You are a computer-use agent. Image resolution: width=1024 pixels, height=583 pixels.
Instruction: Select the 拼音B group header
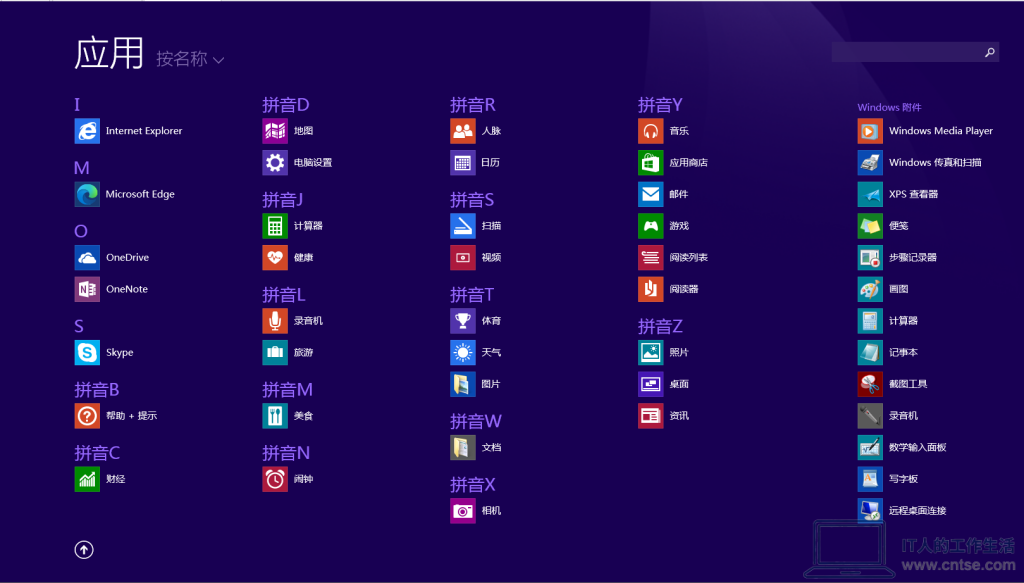pos(97,389)
